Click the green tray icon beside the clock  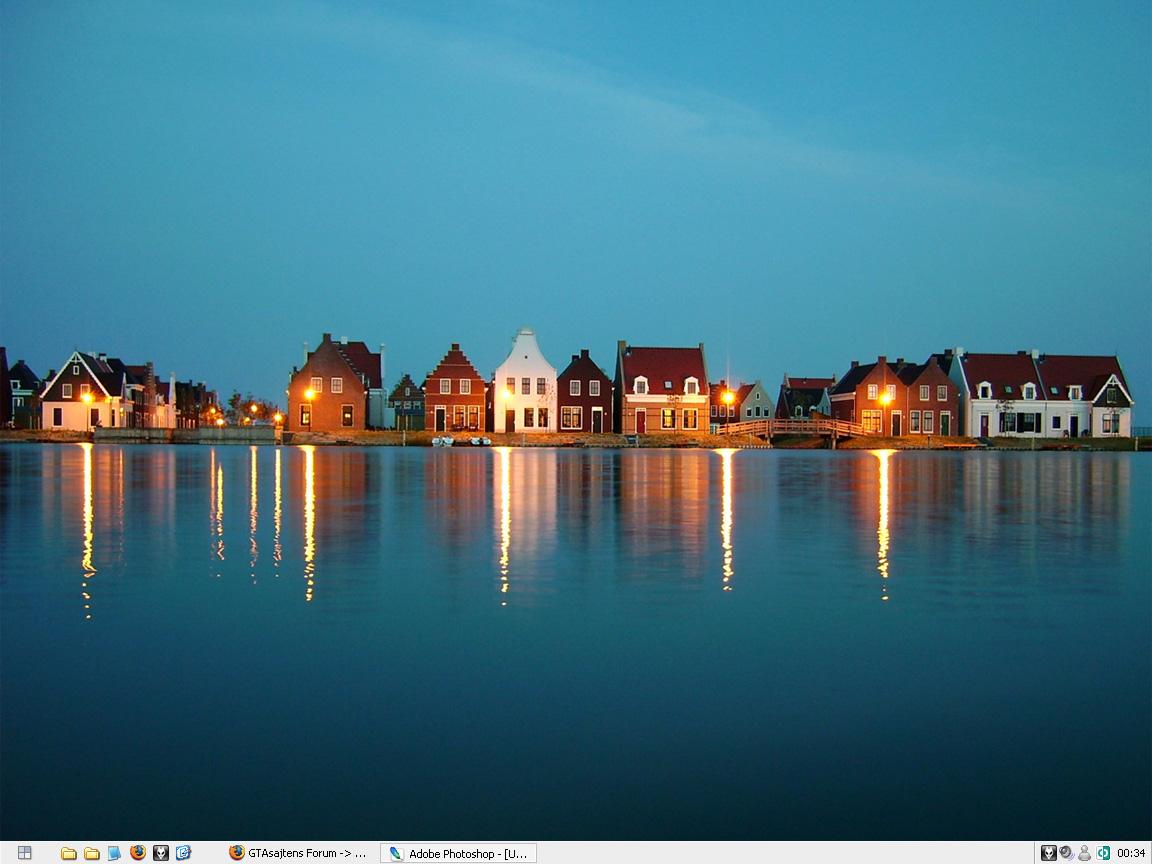1103,853
